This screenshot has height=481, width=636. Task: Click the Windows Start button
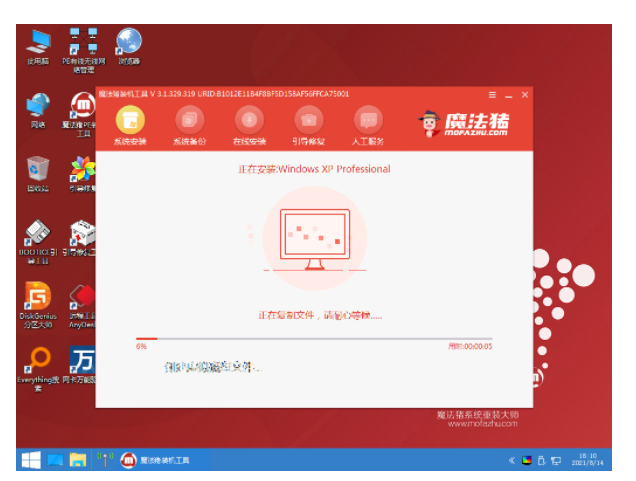pyautogui.click(x=31, y=460)
